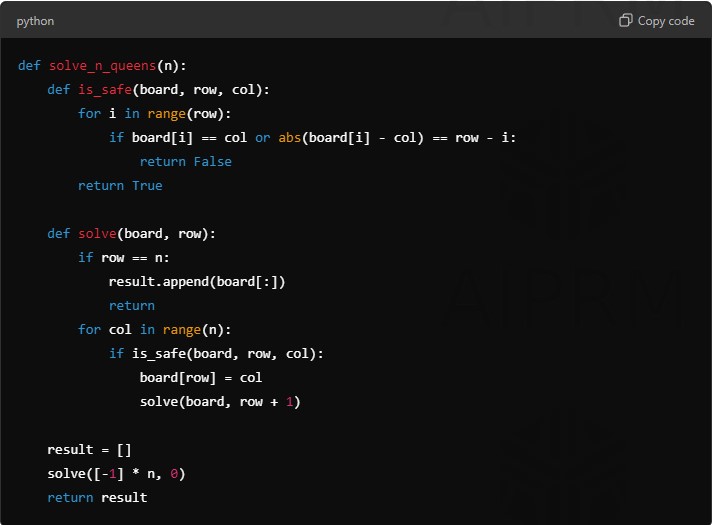This screenshot has width=712, height=525.
Task: Click on result.append(board[:]) line
Action: pyautogui.click(x=197, y=282)
